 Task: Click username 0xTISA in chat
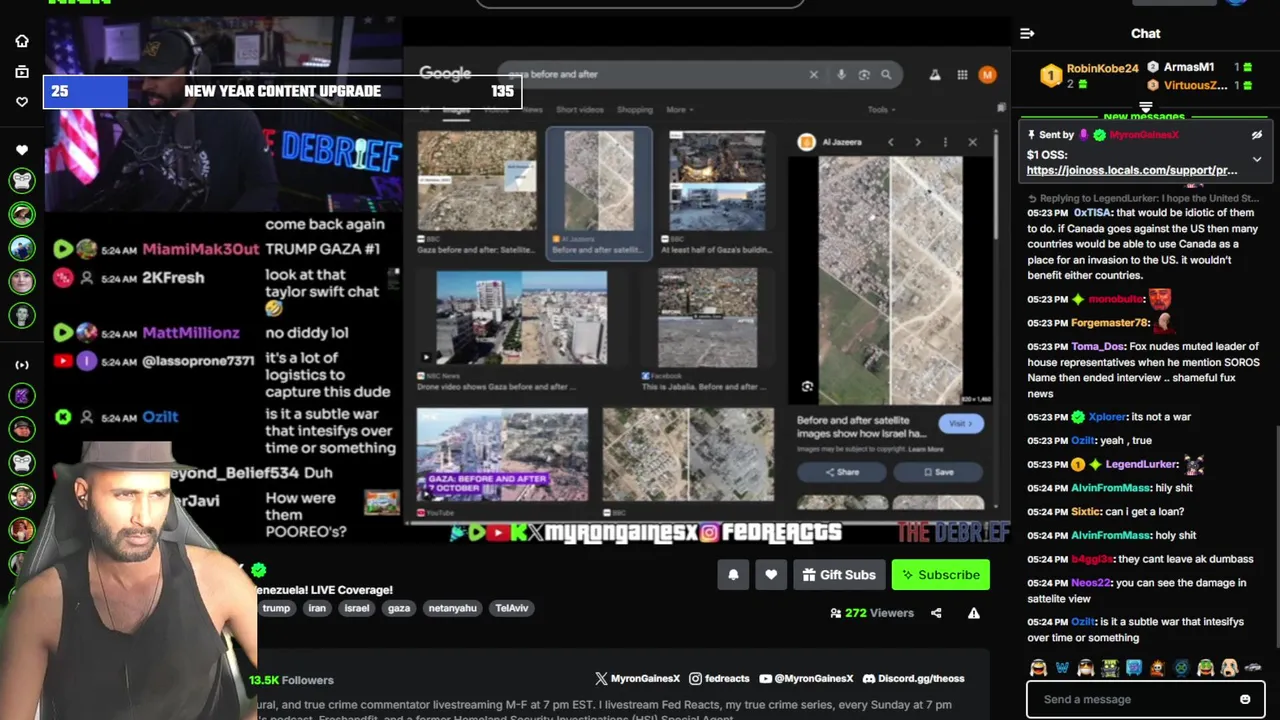[x=1092, y=212]
